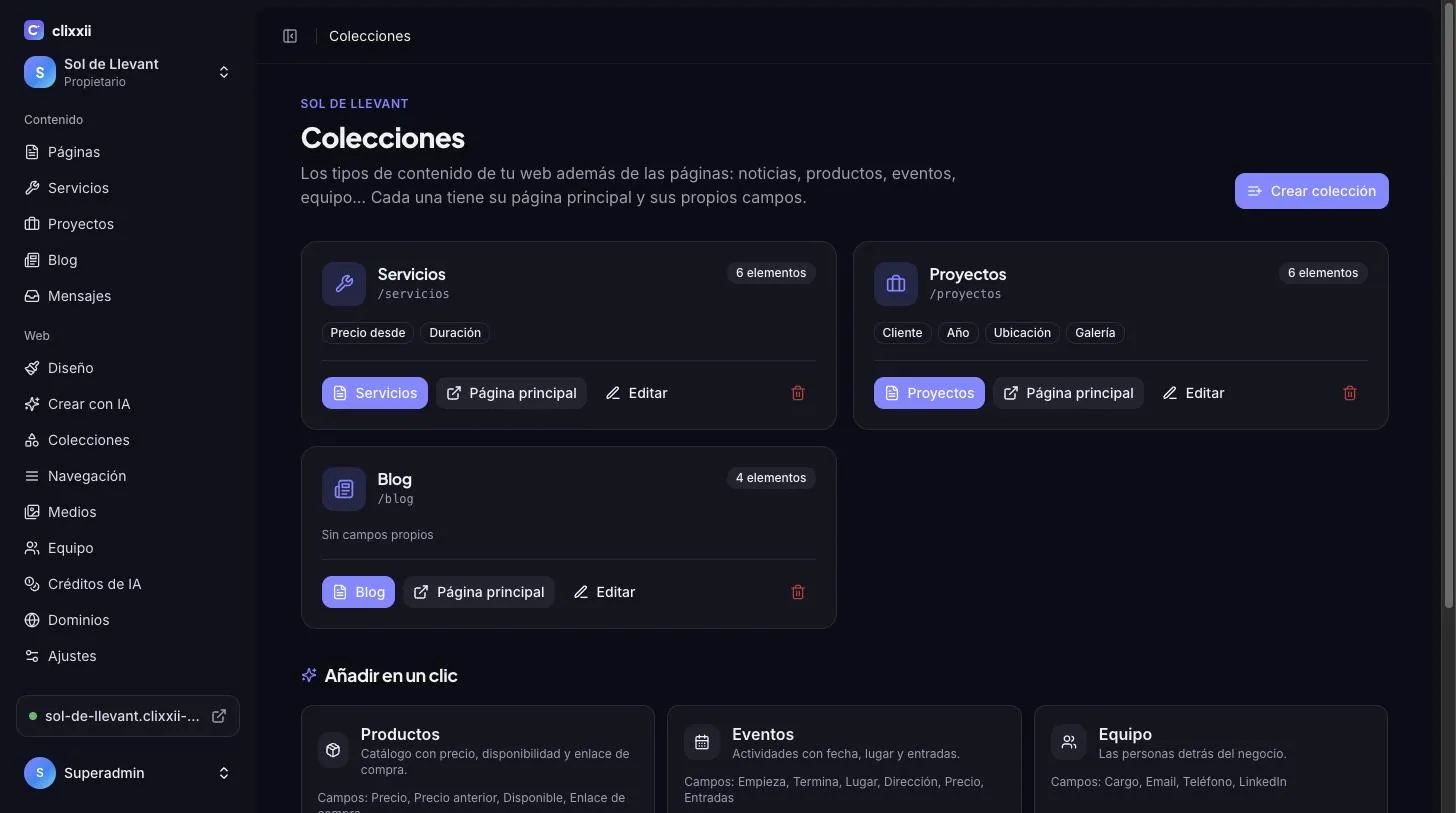Open site link icon next to sol-de-llevant domain
Viewport: 1456px width, 813px height.
pyautogui.click(x=219, y=716)
